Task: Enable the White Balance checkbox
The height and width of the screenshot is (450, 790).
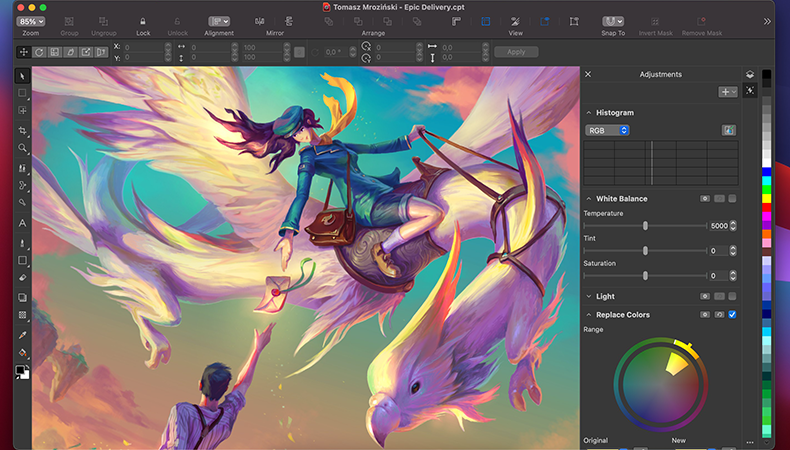Action: [x=732, y=199]
